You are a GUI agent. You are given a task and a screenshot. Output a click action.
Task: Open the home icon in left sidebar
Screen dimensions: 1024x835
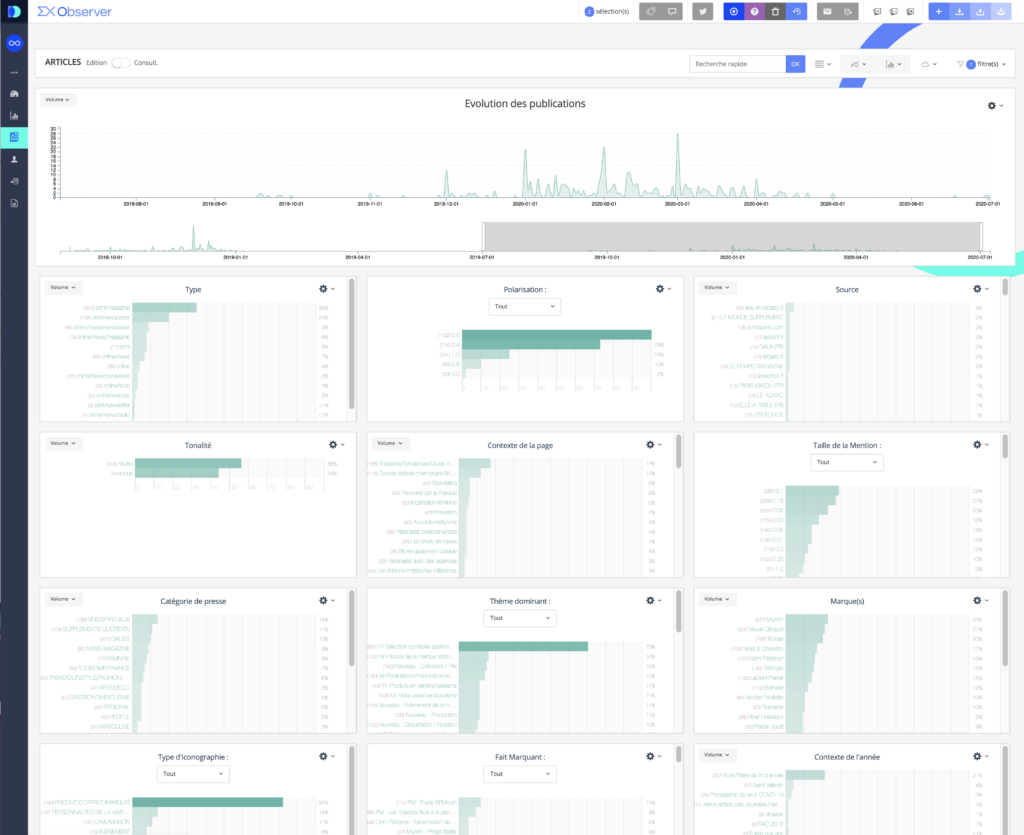tap(14, 94)
